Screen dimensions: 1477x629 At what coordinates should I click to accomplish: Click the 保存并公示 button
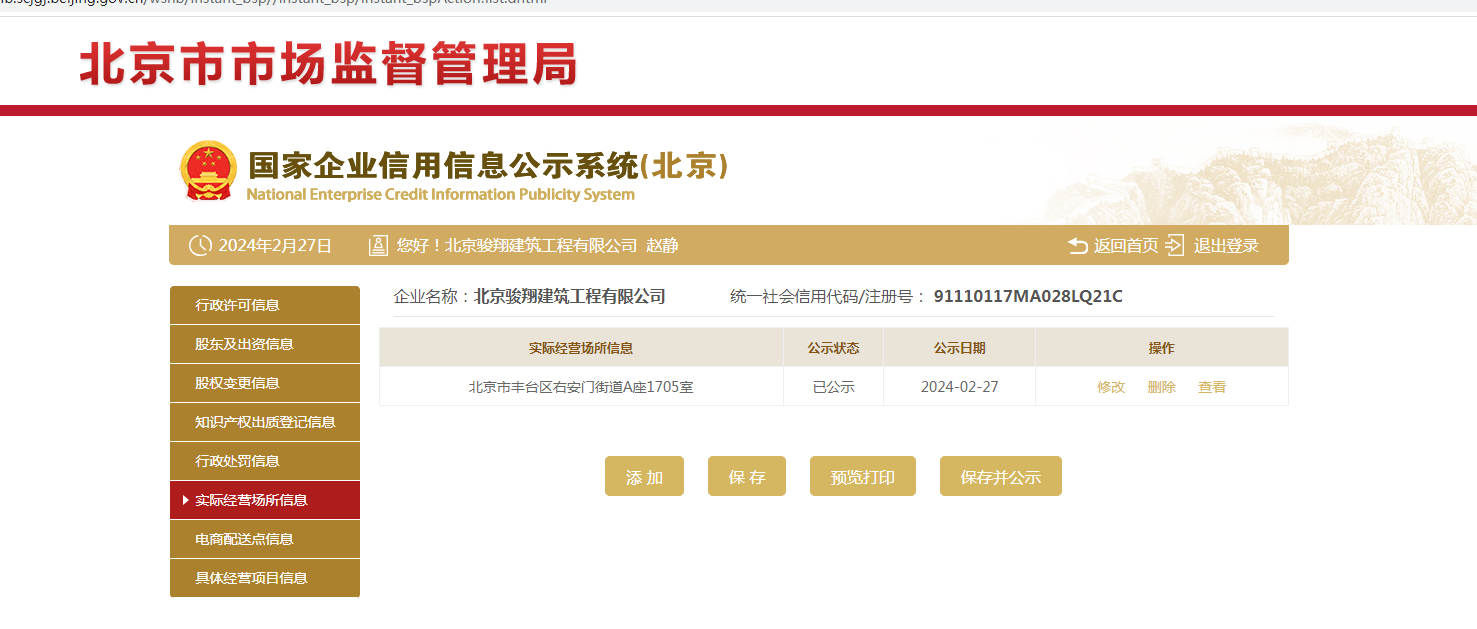tap(1001, 476)
